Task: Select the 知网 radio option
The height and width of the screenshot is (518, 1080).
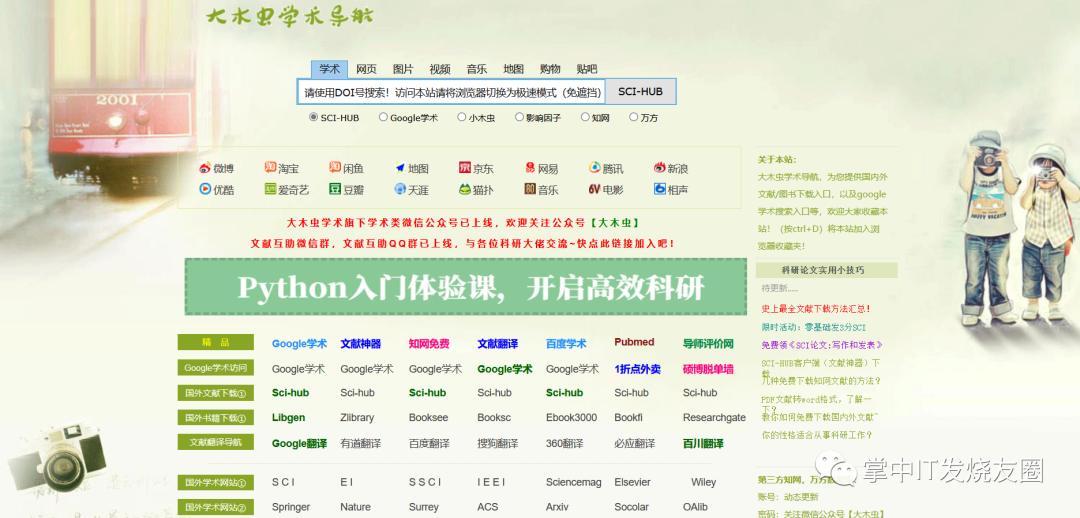Action: (x=585, y=117)
